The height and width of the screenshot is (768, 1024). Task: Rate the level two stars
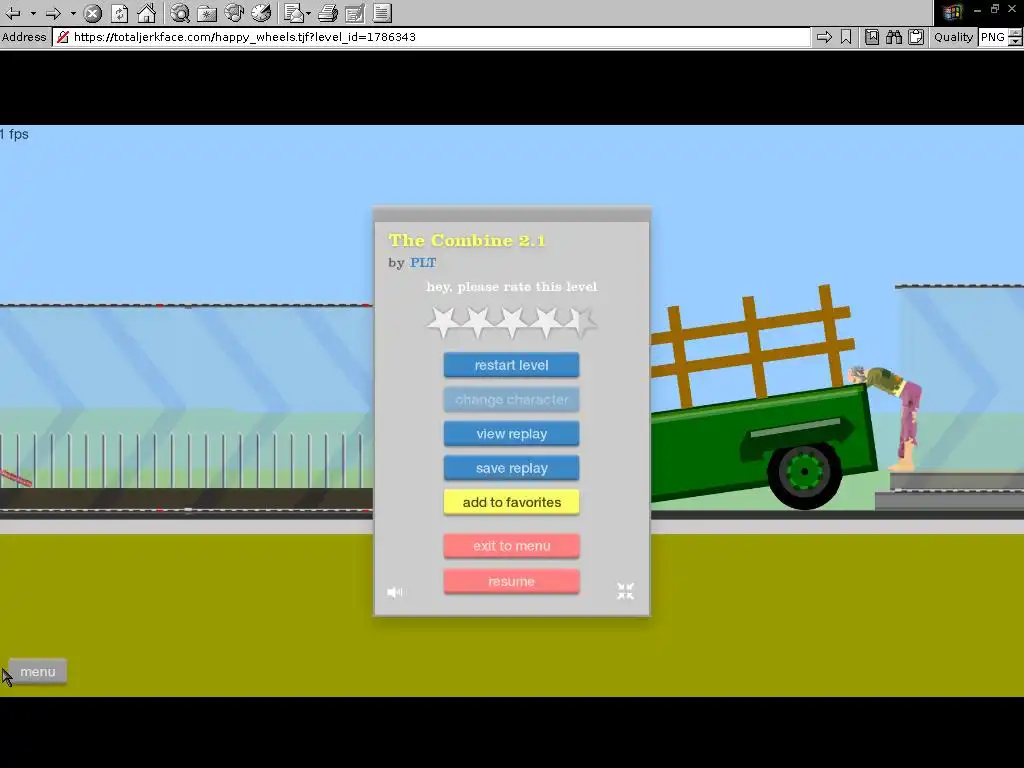coord(478,322)
